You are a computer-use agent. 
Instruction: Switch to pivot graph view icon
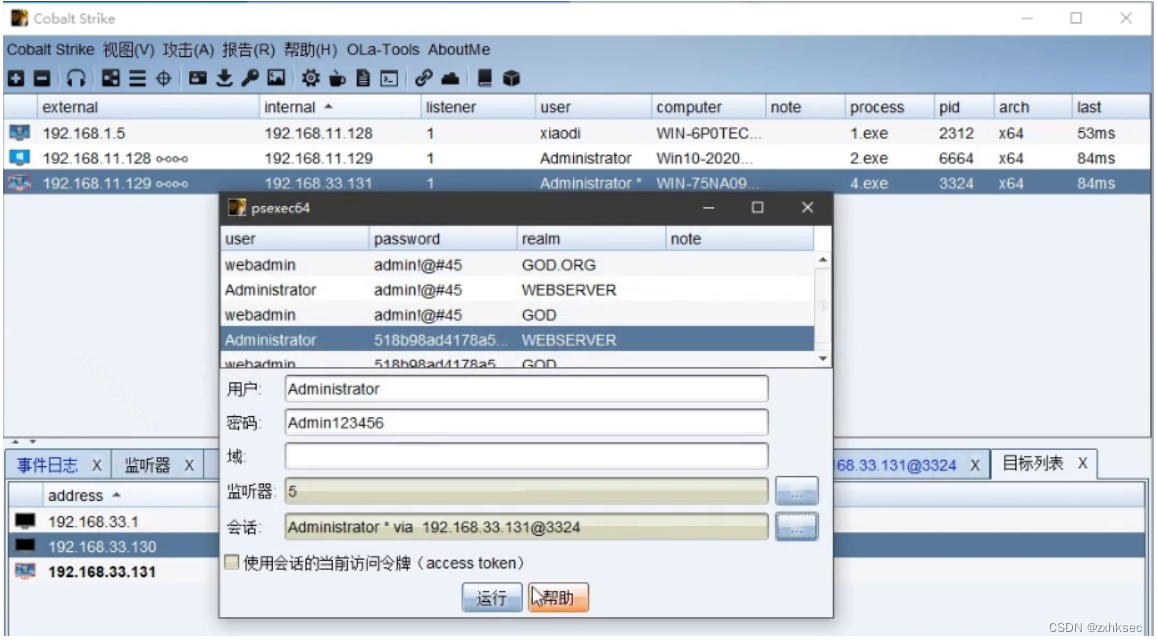[x=110, y=76]
